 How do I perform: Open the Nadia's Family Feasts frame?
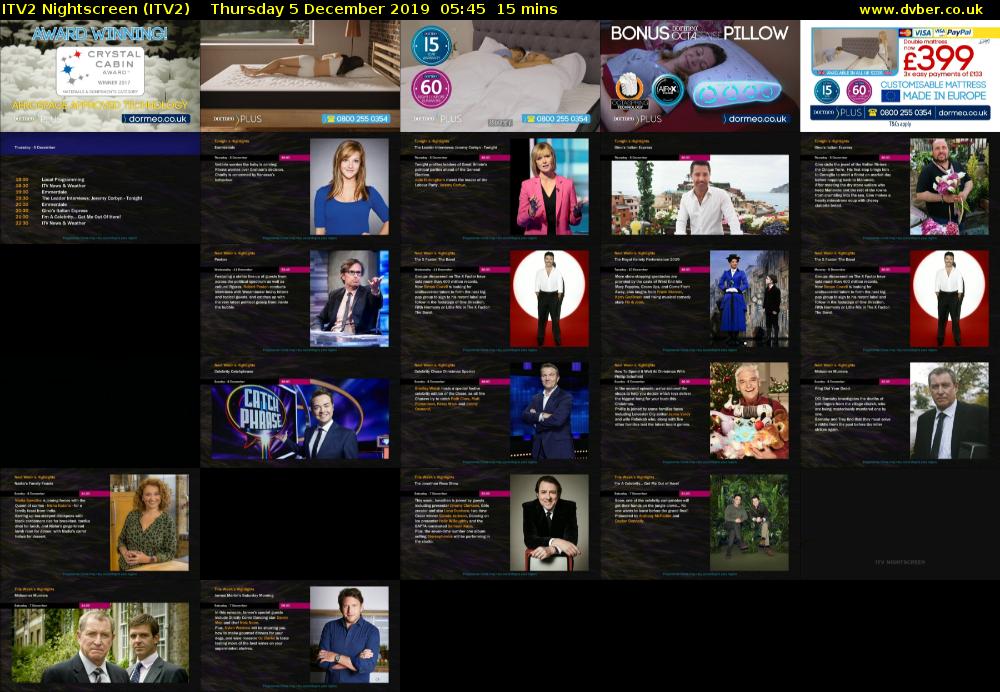click(99, 524)
